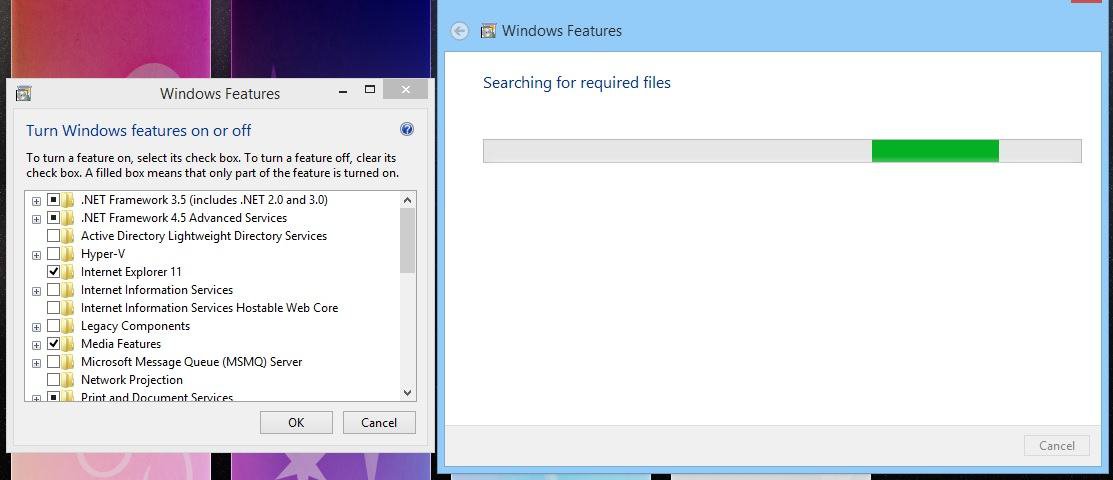Image resolution: width=1113 pixels, height=480 pixels.
Task: Click the back arrow in progress window
Action: pyautogui.click(x=460, y=31)
